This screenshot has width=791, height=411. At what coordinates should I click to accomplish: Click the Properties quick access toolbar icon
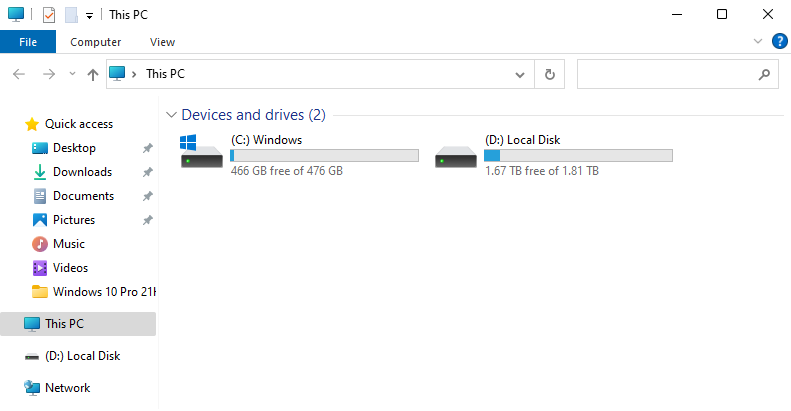click(x=49, y=15)
